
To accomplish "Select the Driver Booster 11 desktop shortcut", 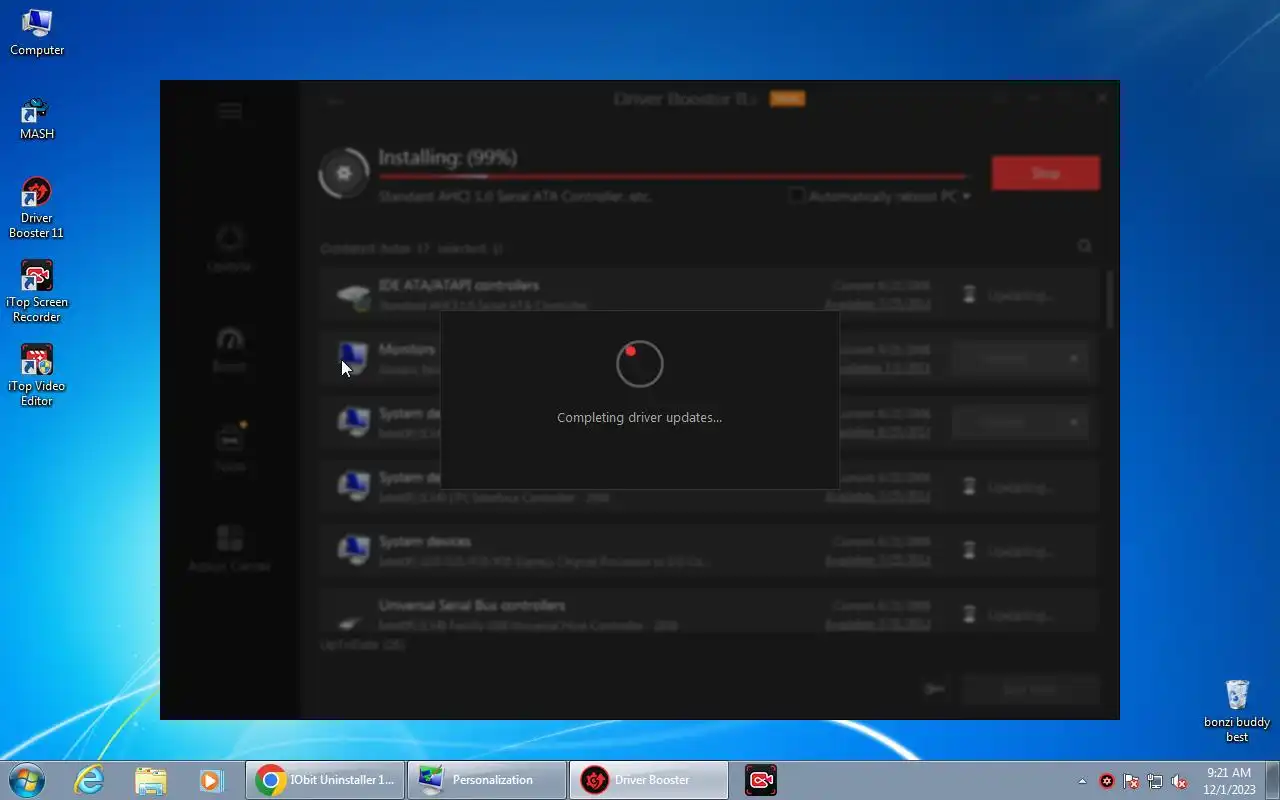I will 37,208.
